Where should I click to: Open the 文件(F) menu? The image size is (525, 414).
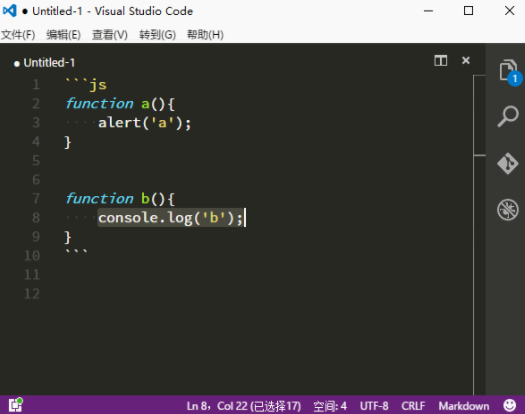18,34
